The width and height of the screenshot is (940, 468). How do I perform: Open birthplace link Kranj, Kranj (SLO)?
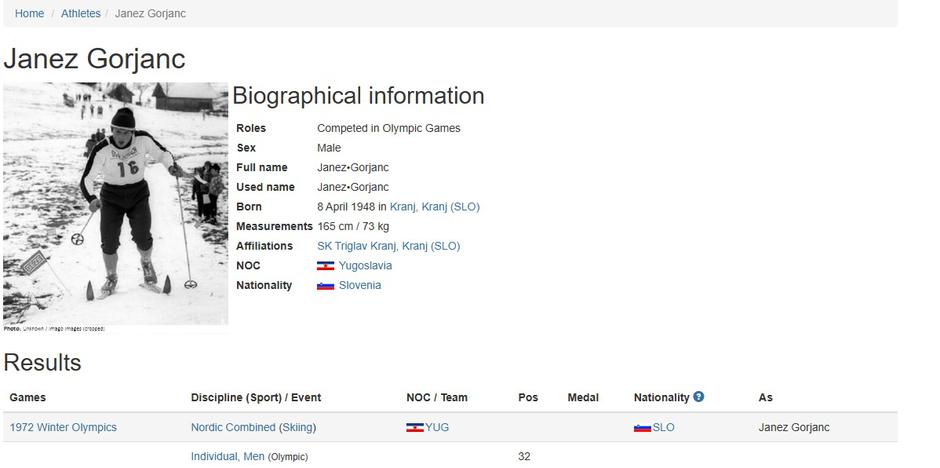point(435,207)
